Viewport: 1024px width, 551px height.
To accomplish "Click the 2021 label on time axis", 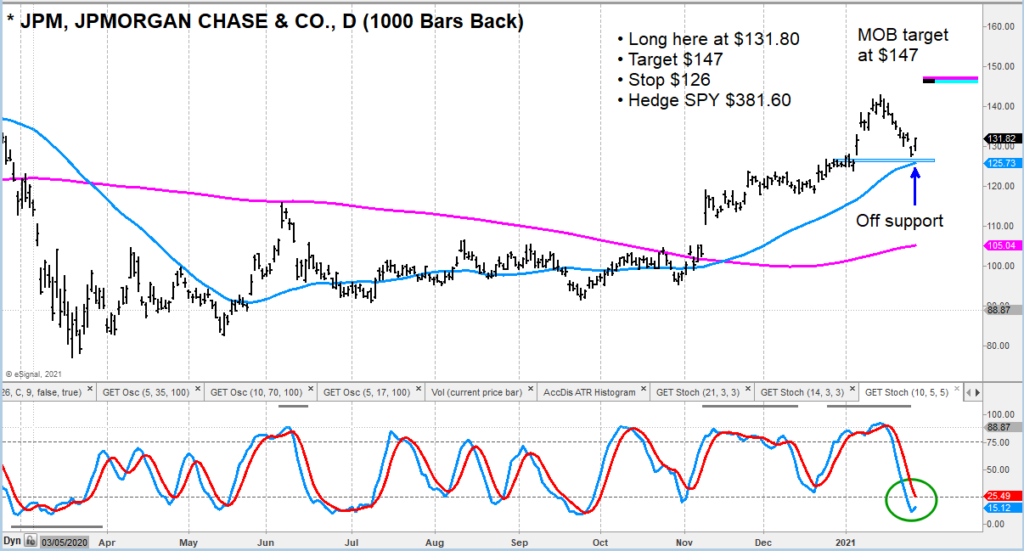I will (846, 543).
